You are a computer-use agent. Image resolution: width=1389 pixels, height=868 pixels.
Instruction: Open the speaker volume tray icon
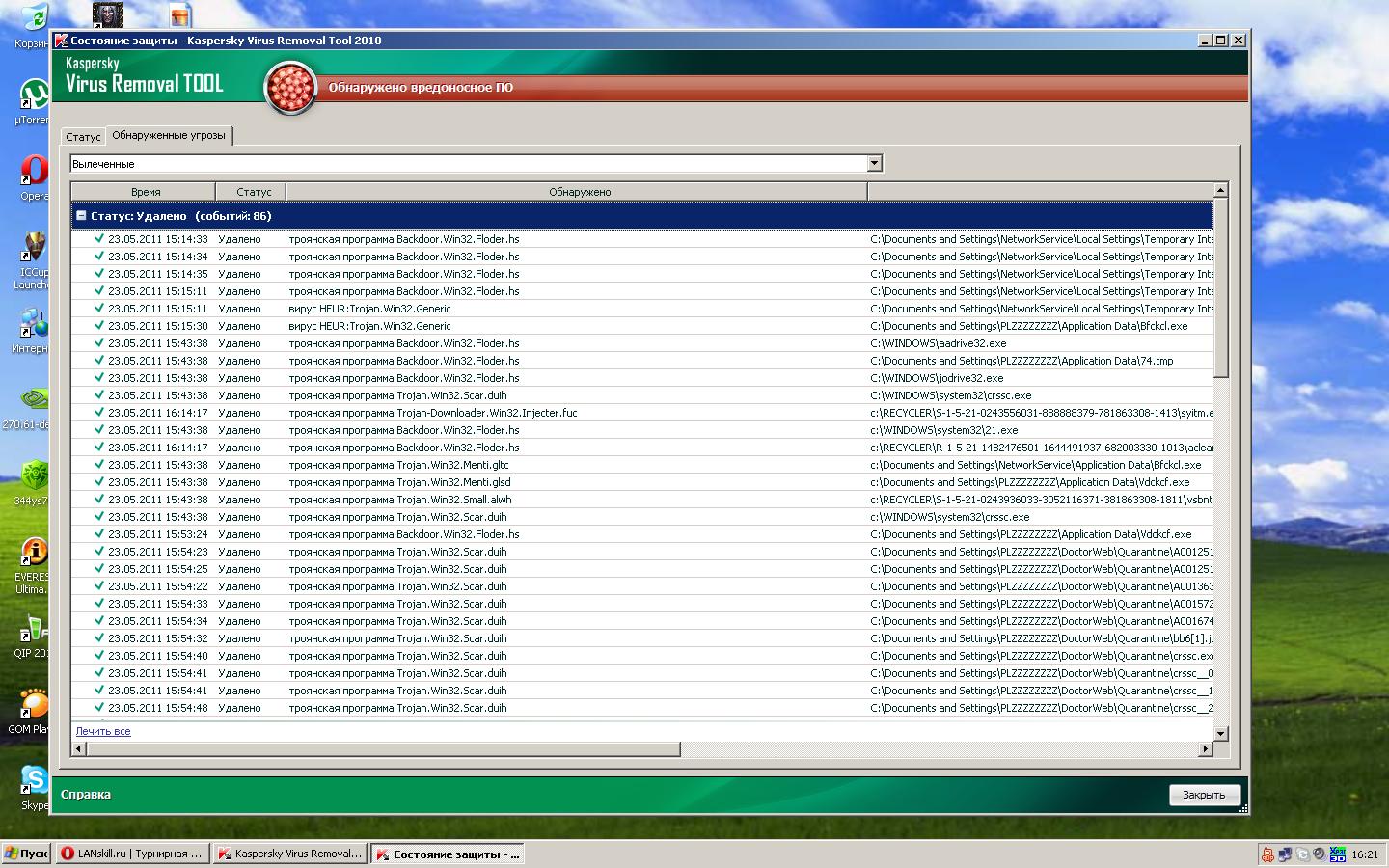(x=1319, y=854)
